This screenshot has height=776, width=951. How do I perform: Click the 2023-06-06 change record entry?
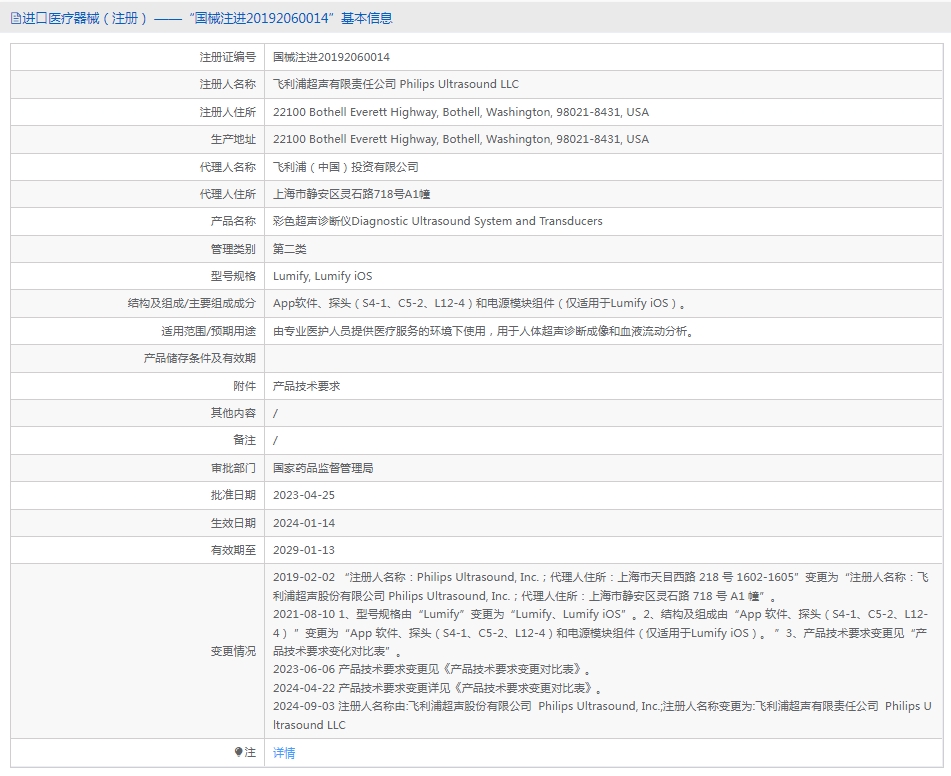pyautogui.click(x=432, y=669)
